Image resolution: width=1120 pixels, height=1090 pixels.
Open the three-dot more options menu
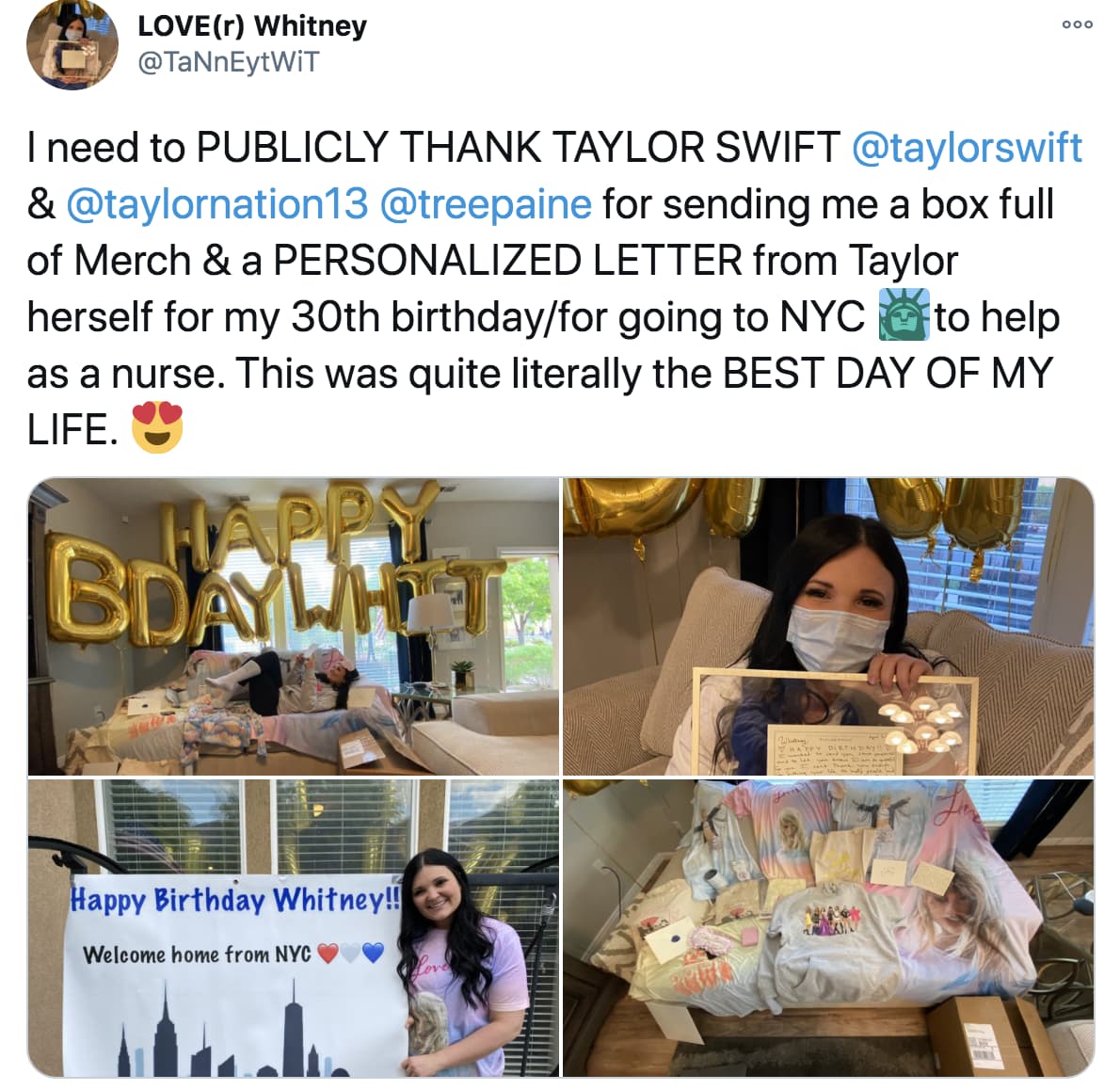coord(1077,24)
